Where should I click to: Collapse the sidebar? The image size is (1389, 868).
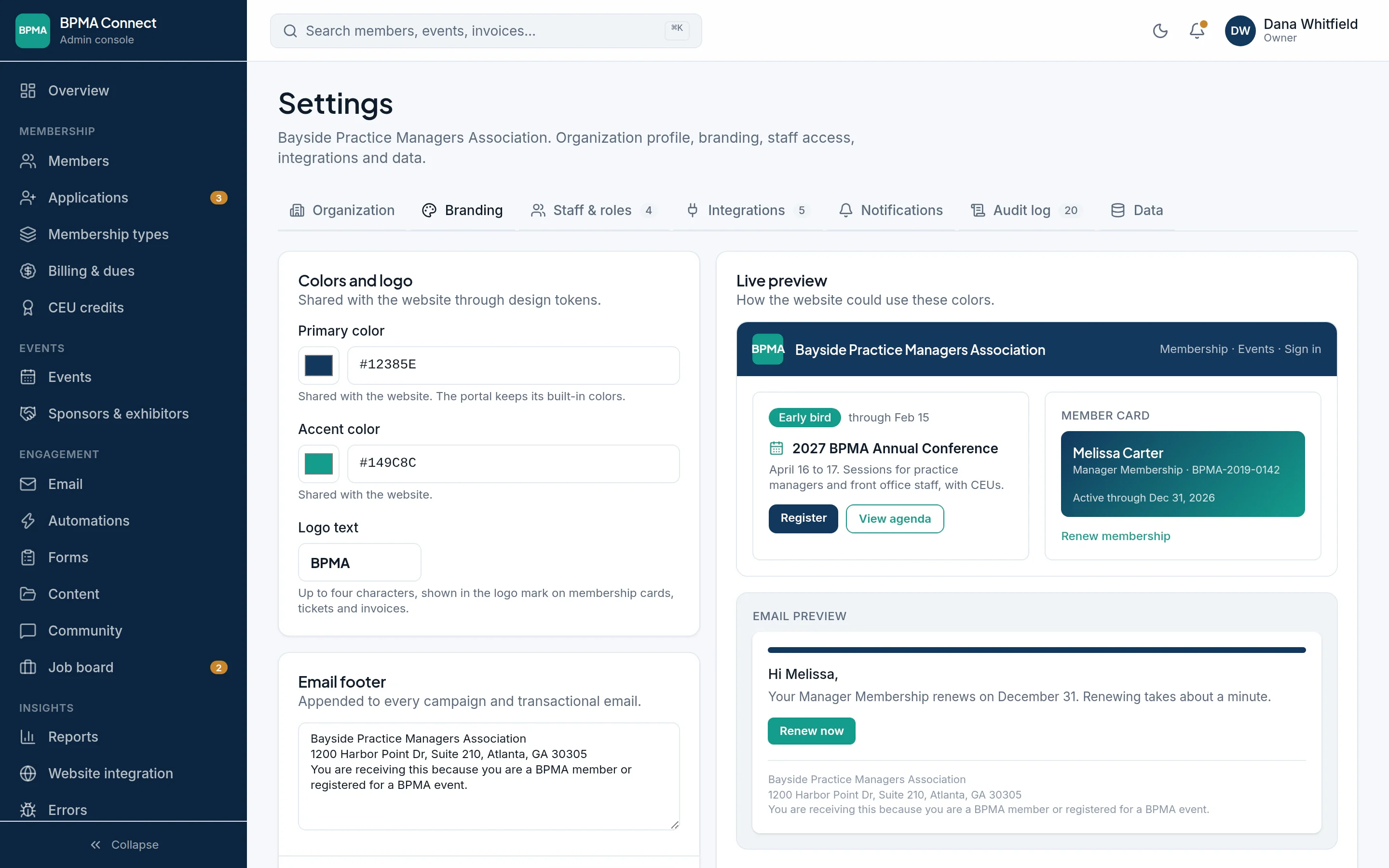coord(123,844)
